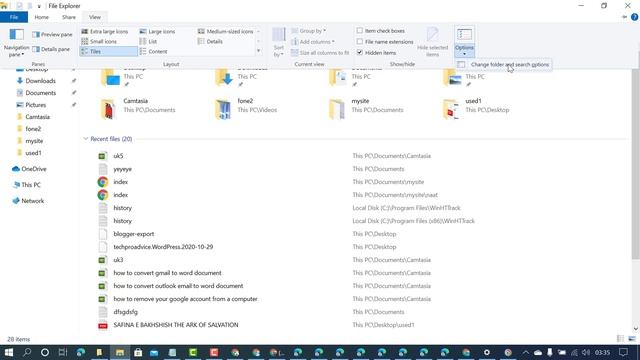Select List layout
This screenshot has width=640, height=360.
click(149, 42)
